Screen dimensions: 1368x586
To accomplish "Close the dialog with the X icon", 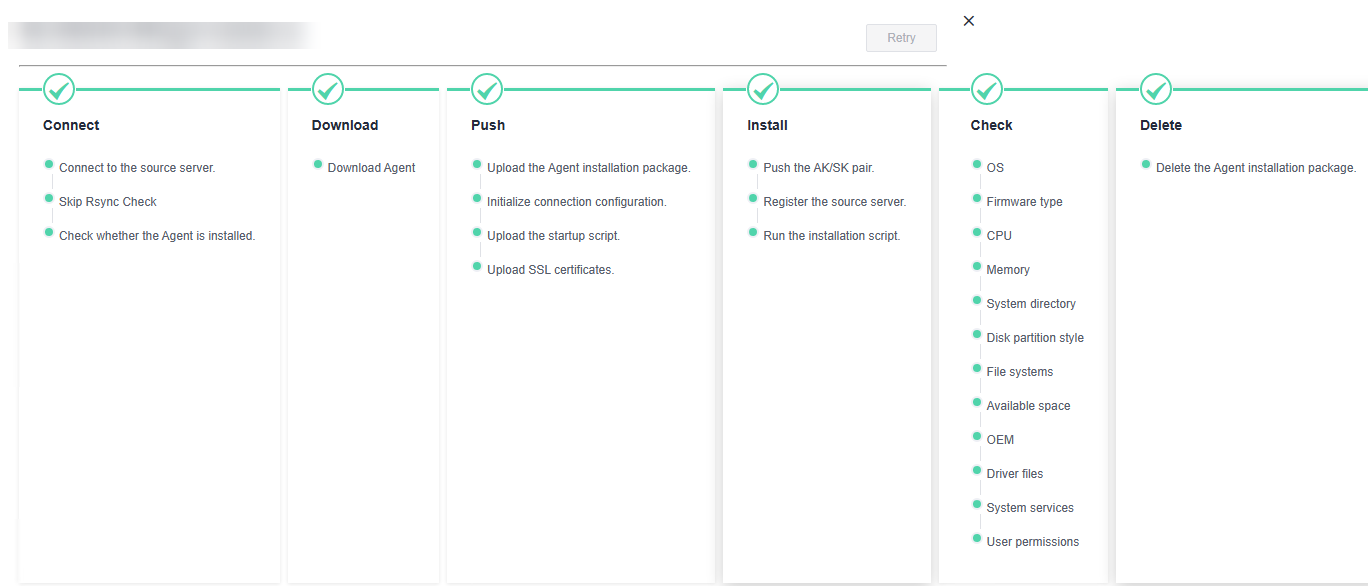I will point(968,21).
